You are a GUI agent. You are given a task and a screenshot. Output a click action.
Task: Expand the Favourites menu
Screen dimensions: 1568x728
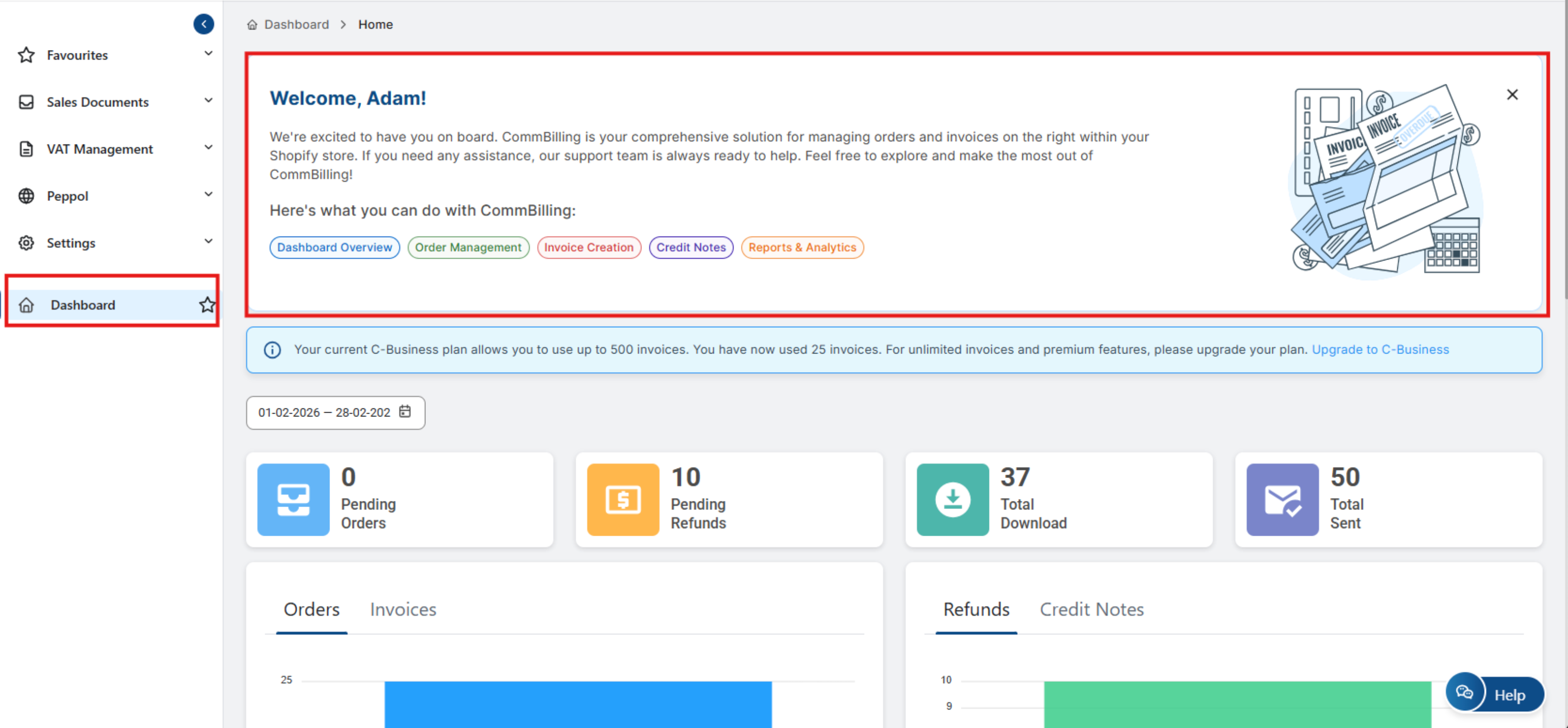point(208,53)
